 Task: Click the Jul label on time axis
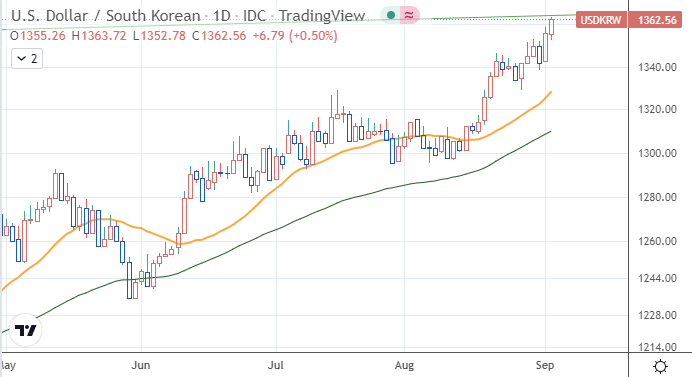[x=276, y=365]
